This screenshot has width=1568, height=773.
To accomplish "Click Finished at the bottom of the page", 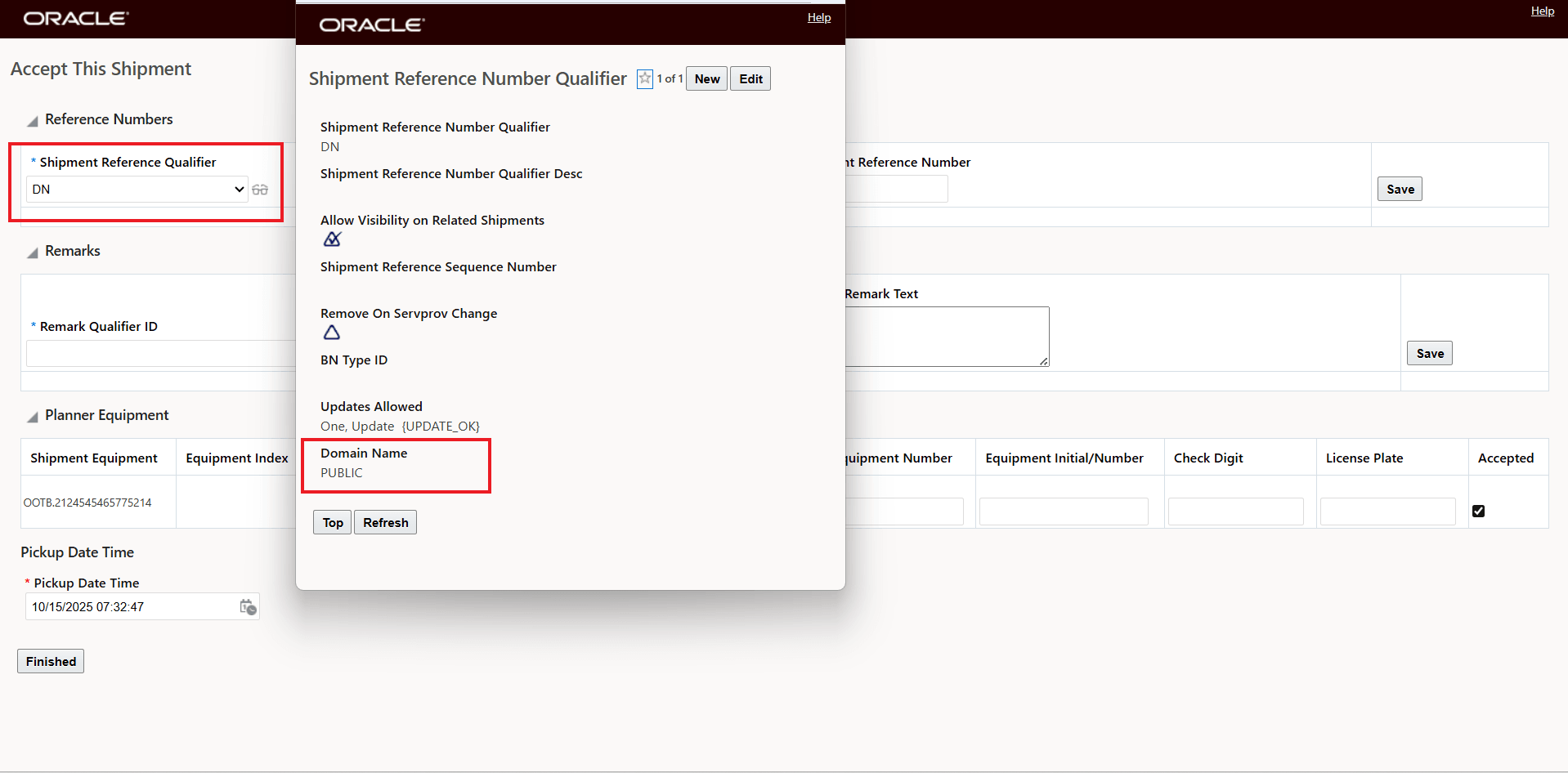I will [50, 661].
